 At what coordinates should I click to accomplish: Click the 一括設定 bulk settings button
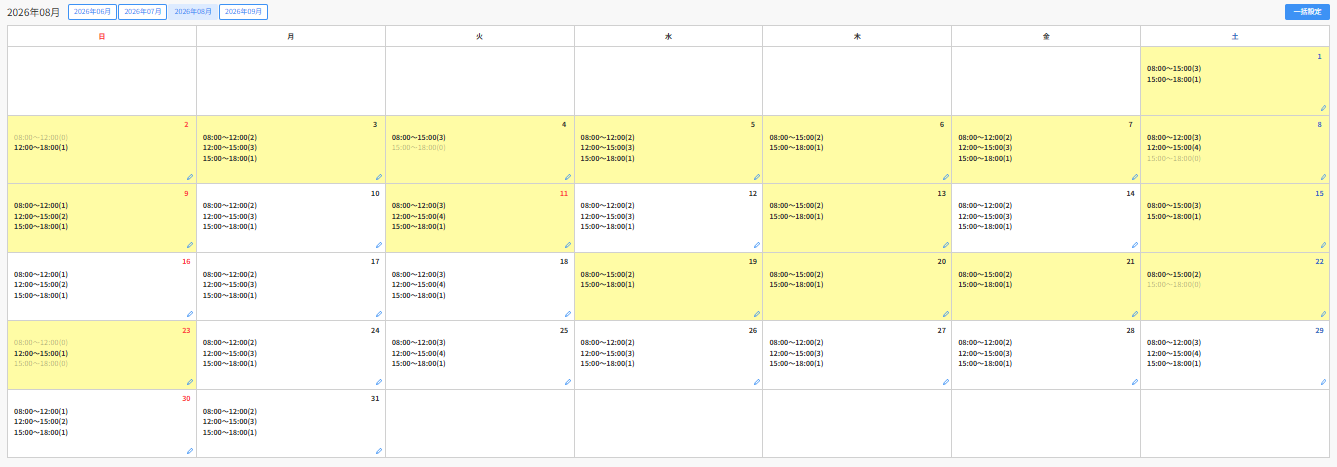coord(1307,12)
